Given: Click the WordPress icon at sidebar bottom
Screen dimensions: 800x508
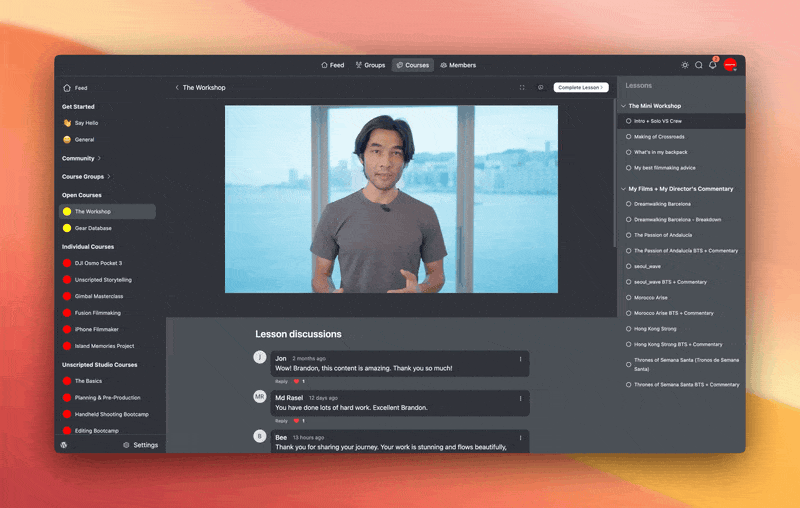Looking at the screenshot, I should [x=64, y=445].
